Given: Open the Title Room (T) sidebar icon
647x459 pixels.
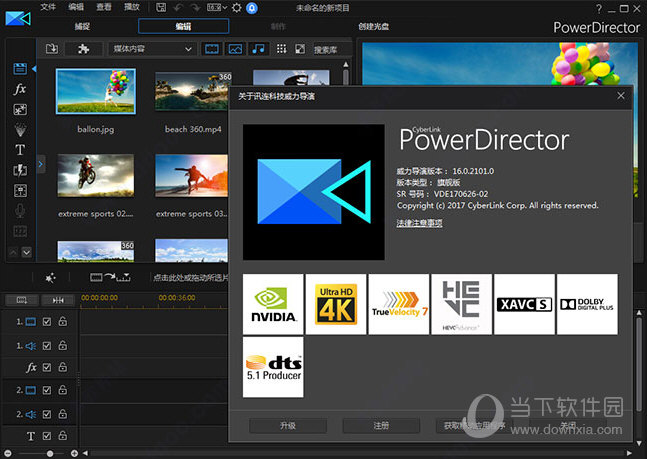Looking at the screenshot, I should 19,150.
